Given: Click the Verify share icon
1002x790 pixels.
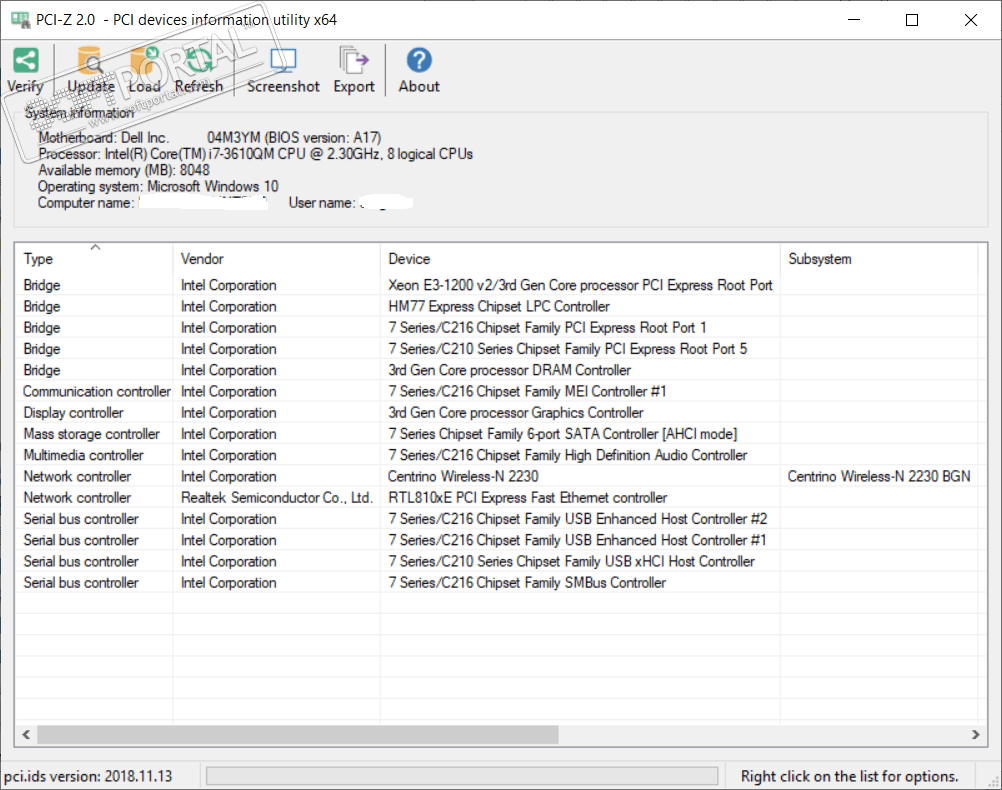Looking at the screenshot, I should [x=26, y=61].
